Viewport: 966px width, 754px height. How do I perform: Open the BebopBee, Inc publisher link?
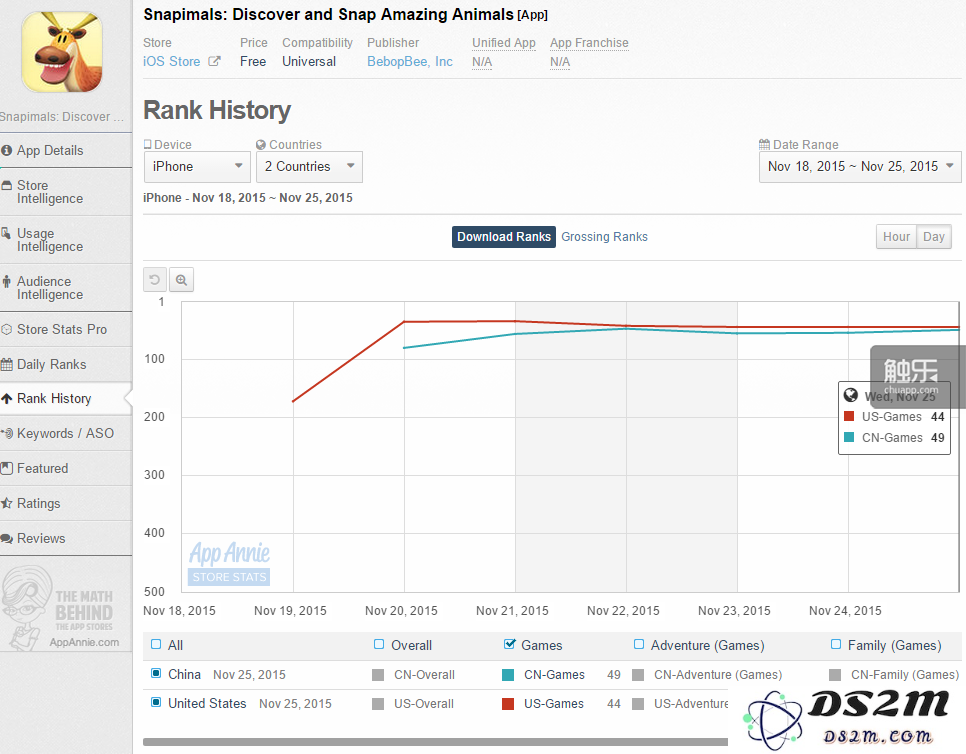pos(410,62)
